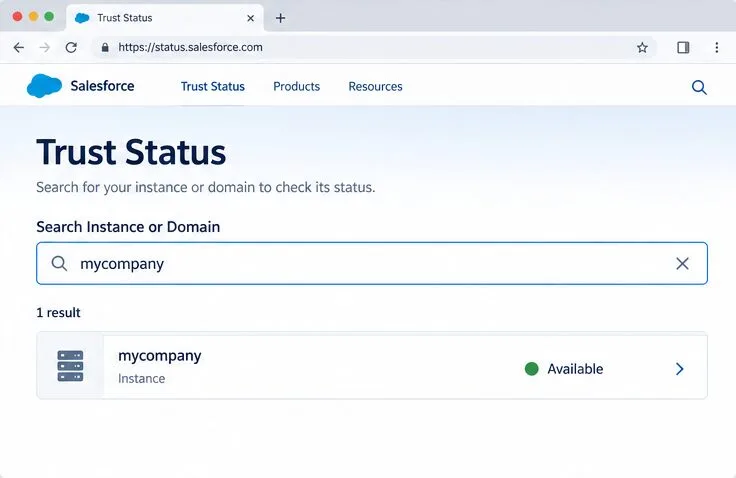Screen dimensions: 736x478
Task: Click the green macOS zoom window button
Action: pyautogui.click(x=49, y=17)
